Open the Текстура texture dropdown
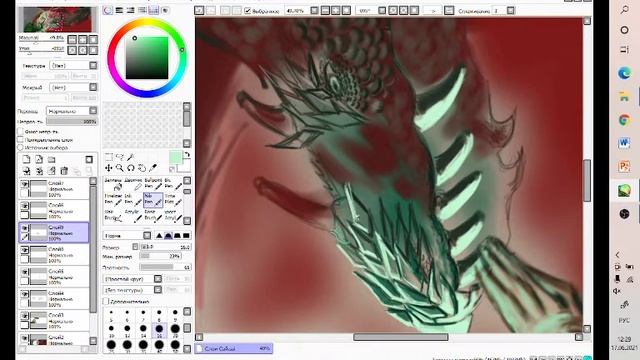The image size is (640, 360). [73, 65]
